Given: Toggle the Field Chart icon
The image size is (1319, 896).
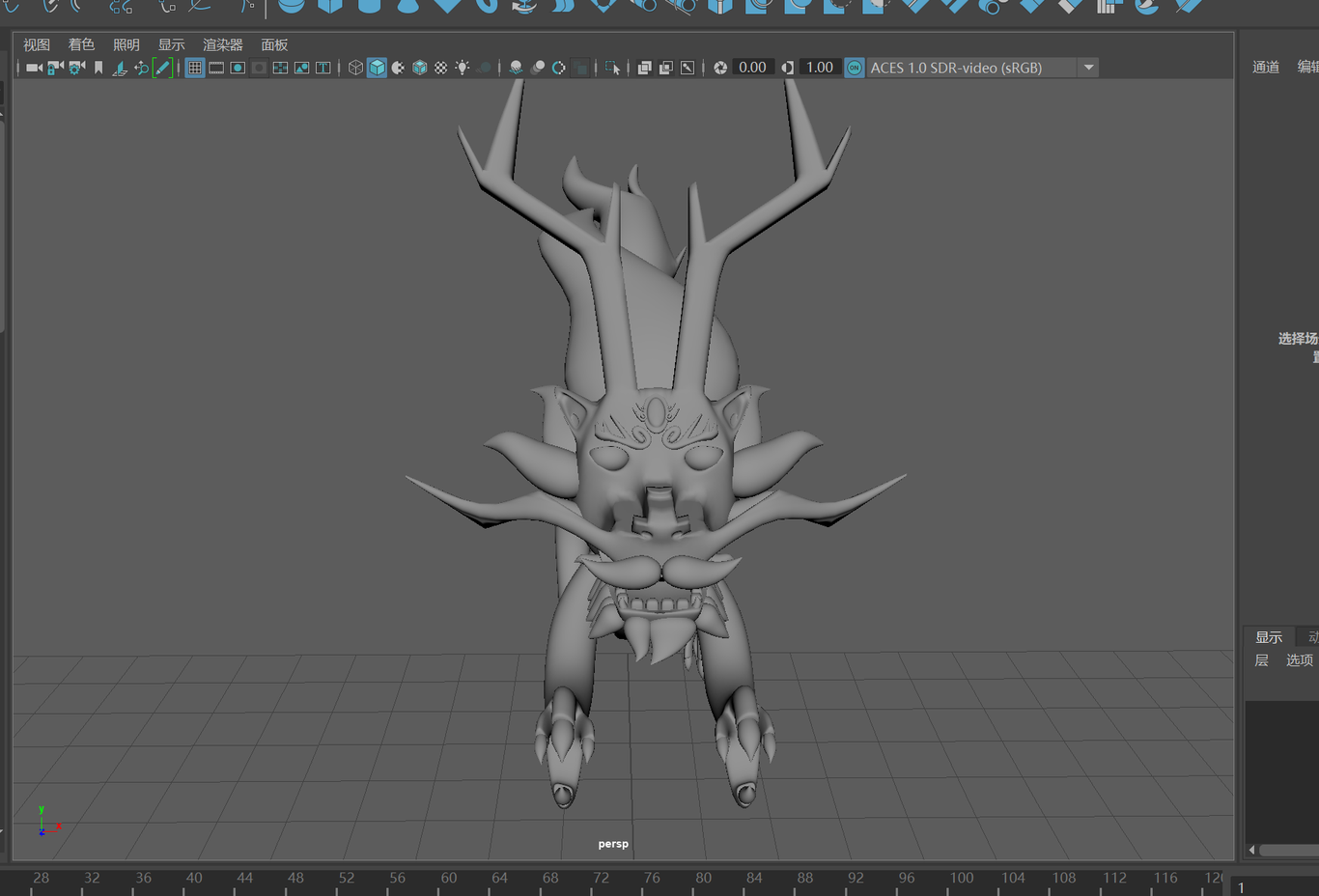Looking at the screenshot, I should coord(280,68).
